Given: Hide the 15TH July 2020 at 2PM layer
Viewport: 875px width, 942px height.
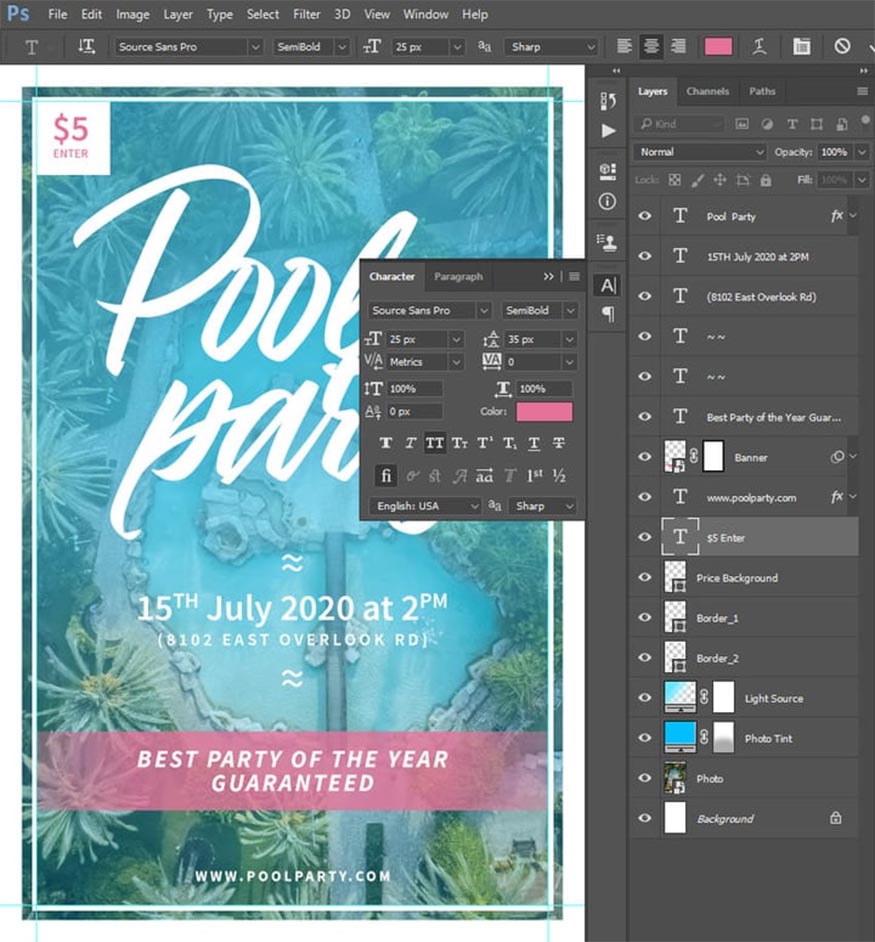Looking at the screenshot, I should [x=645, y=256].
